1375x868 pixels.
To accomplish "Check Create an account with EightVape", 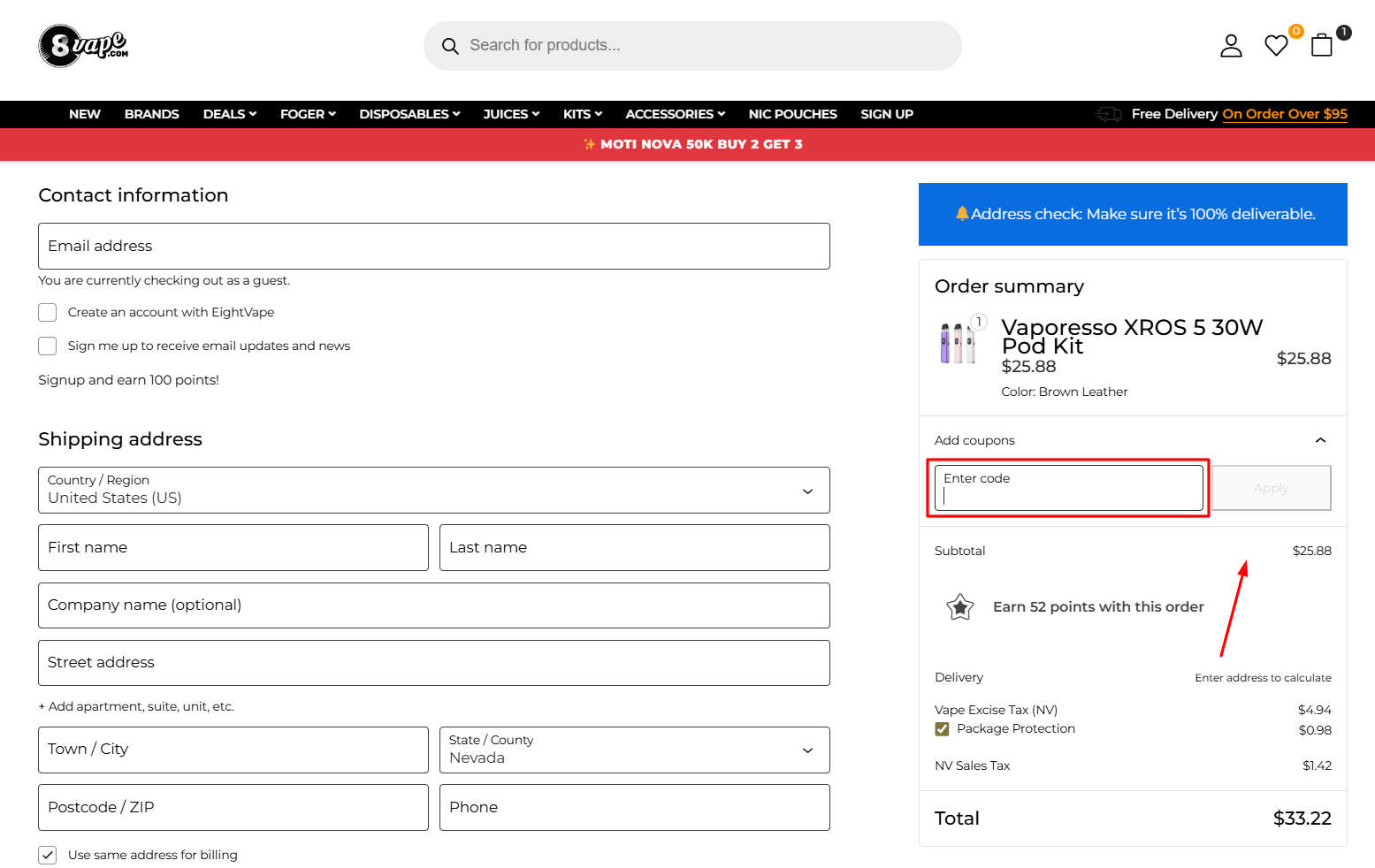I will [48, 312].
